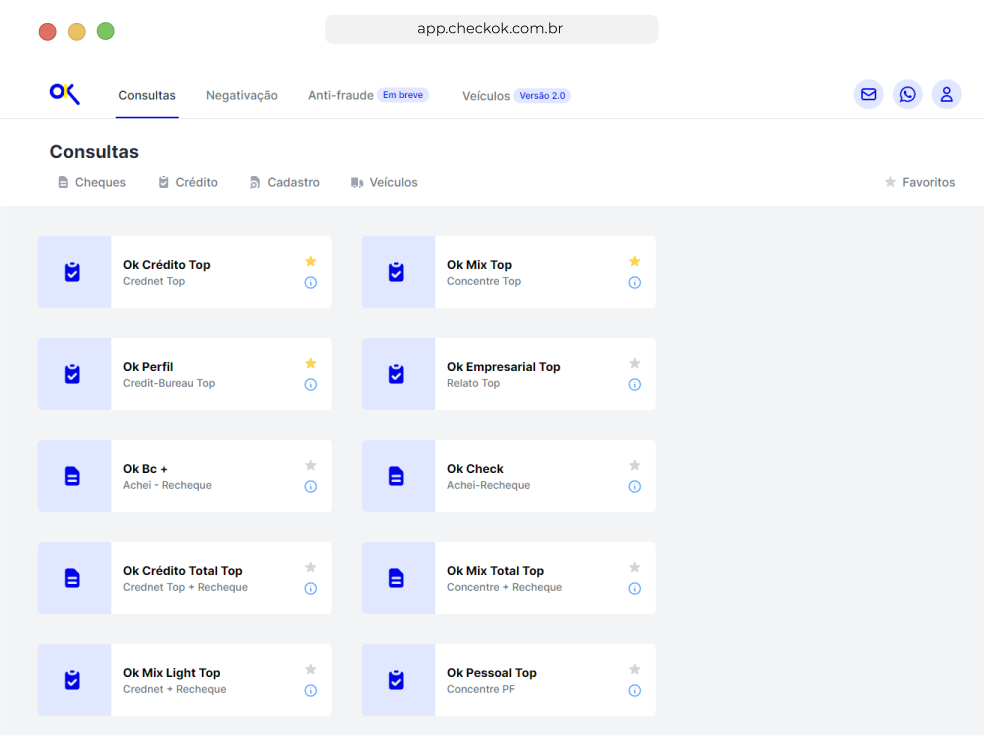Filter consultas by Veículos category
The height and width of the screenshot is (736, 984).
(x=384, y=182)
